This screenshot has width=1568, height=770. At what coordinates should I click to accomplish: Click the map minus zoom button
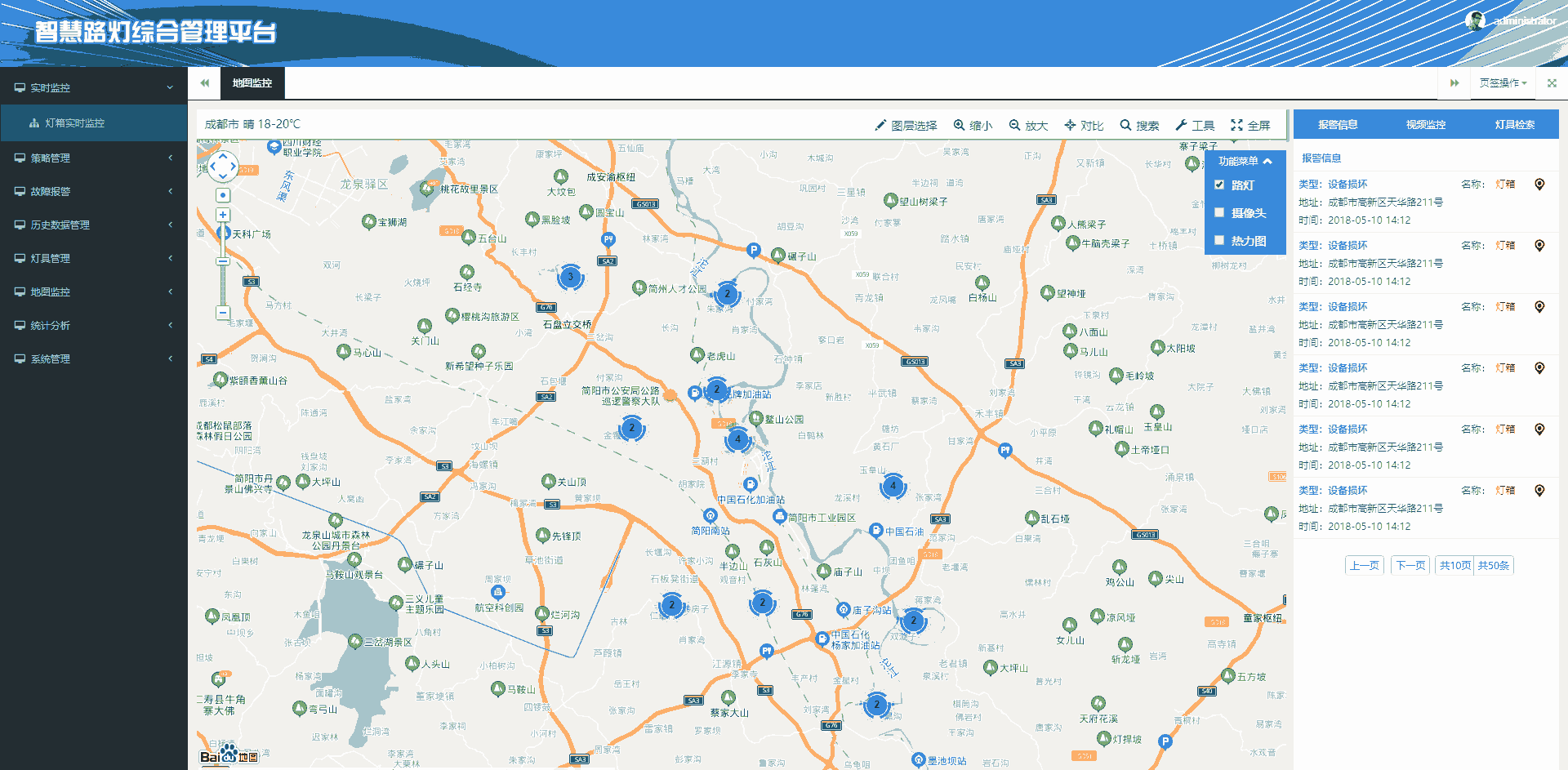tap(223, 312)
